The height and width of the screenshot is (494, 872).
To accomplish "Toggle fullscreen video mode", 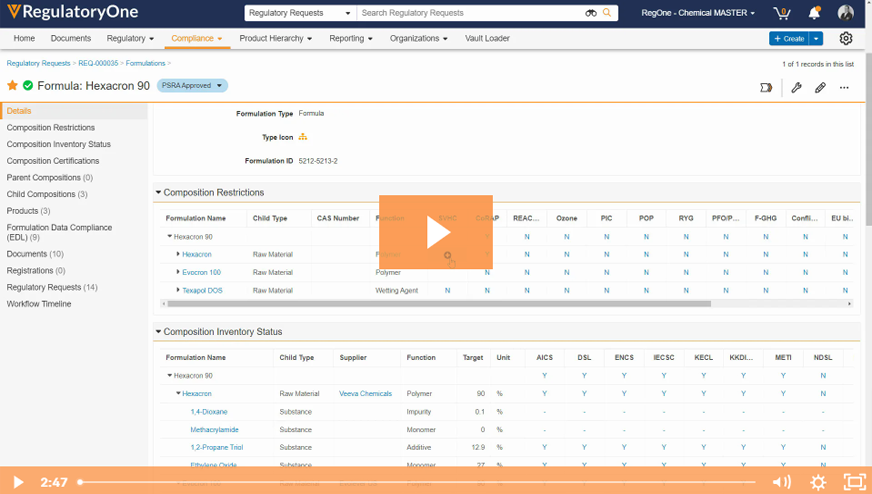I will coord(854,482).
